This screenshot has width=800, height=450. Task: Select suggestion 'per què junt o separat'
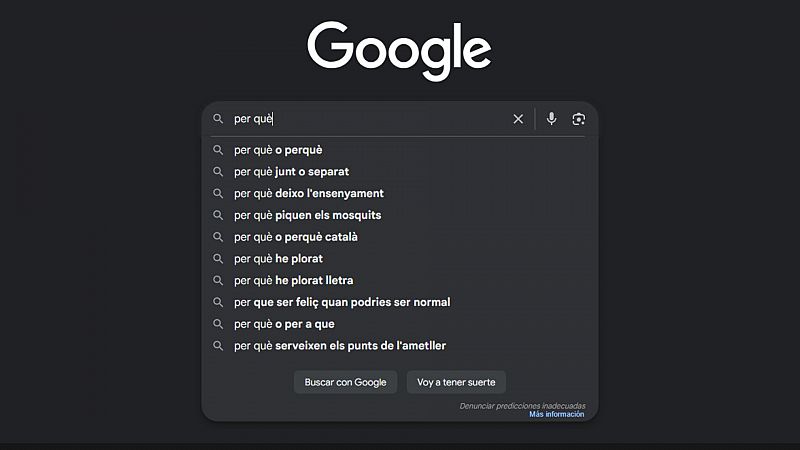click(291, 172)
